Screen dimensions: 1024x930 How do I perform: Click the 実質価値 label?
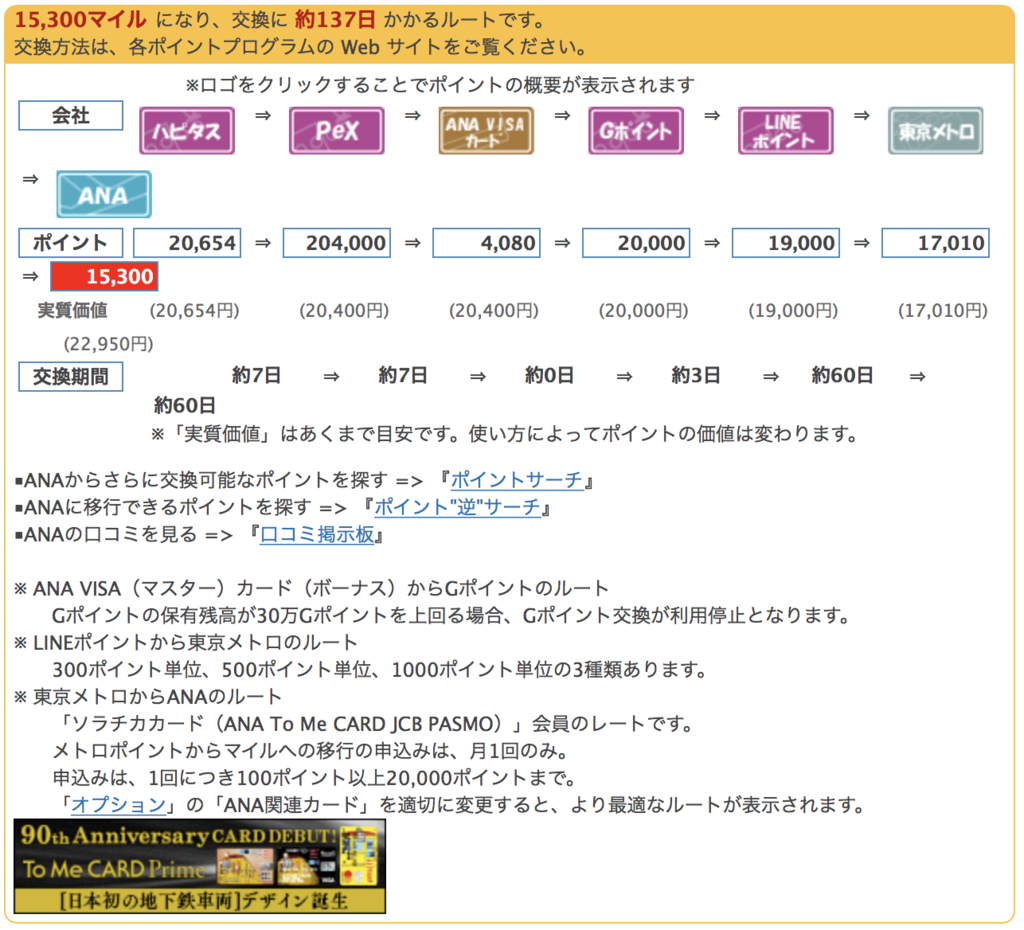click(x=72, y=310)
